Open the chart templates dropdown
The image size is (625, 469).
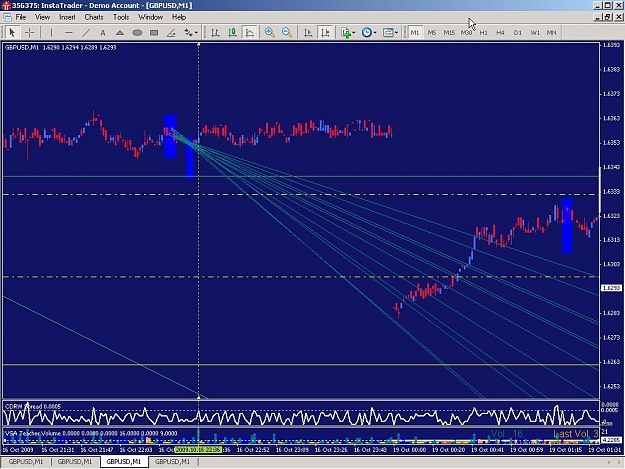click(x=390, y=33)
